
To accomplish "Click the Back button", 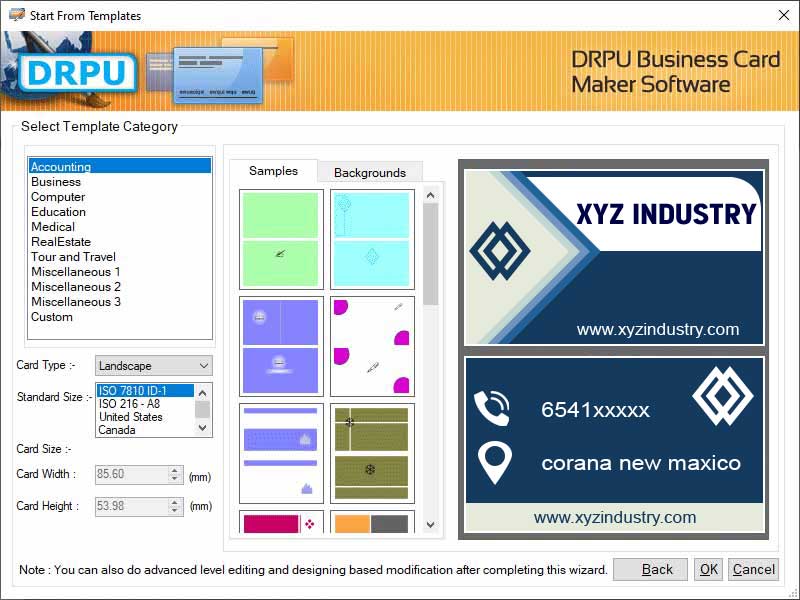I will (651, 569).
